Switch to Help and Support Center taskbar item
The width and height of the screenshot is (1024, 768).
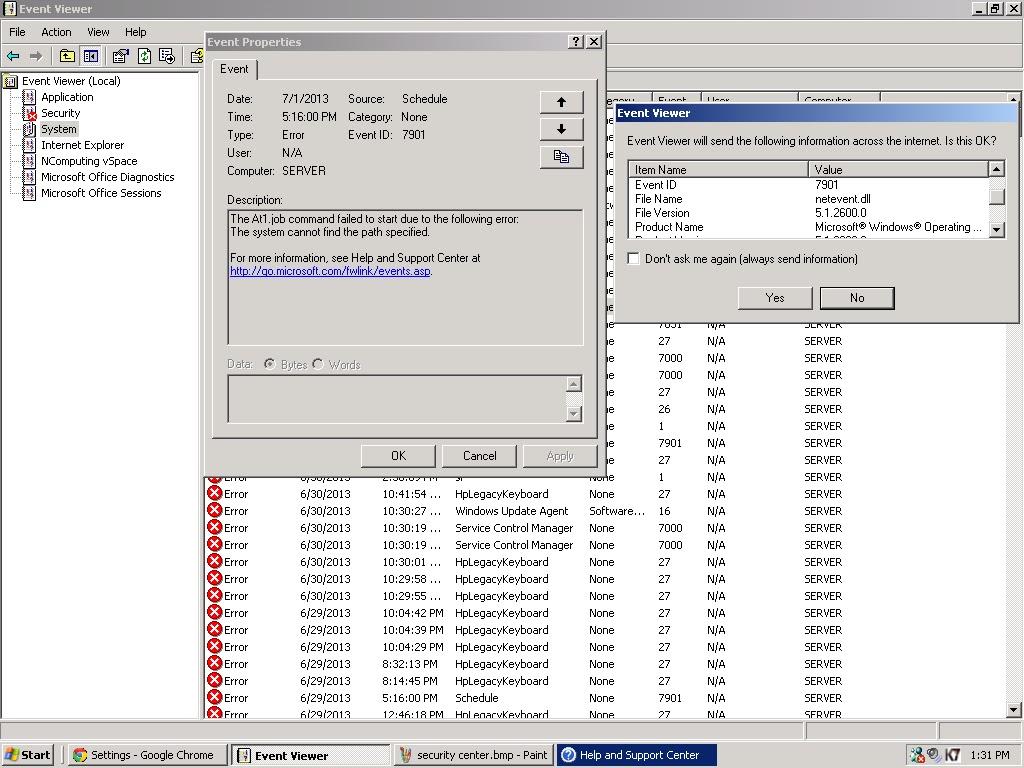(x=637, y=755)
